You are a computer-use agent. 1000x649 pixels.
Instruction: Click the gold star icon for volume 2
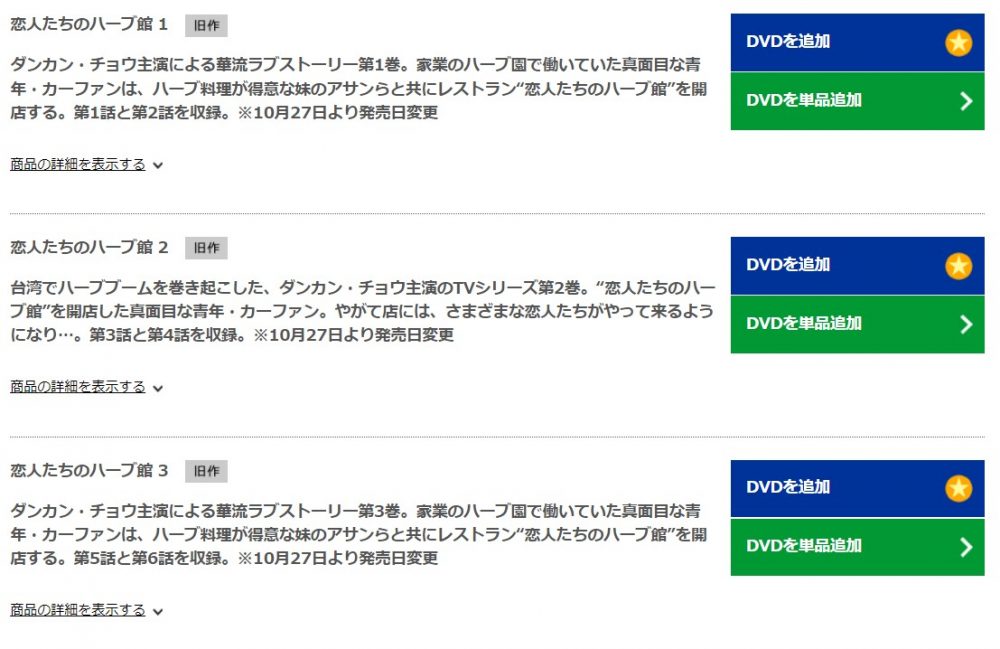pos(958,266)
